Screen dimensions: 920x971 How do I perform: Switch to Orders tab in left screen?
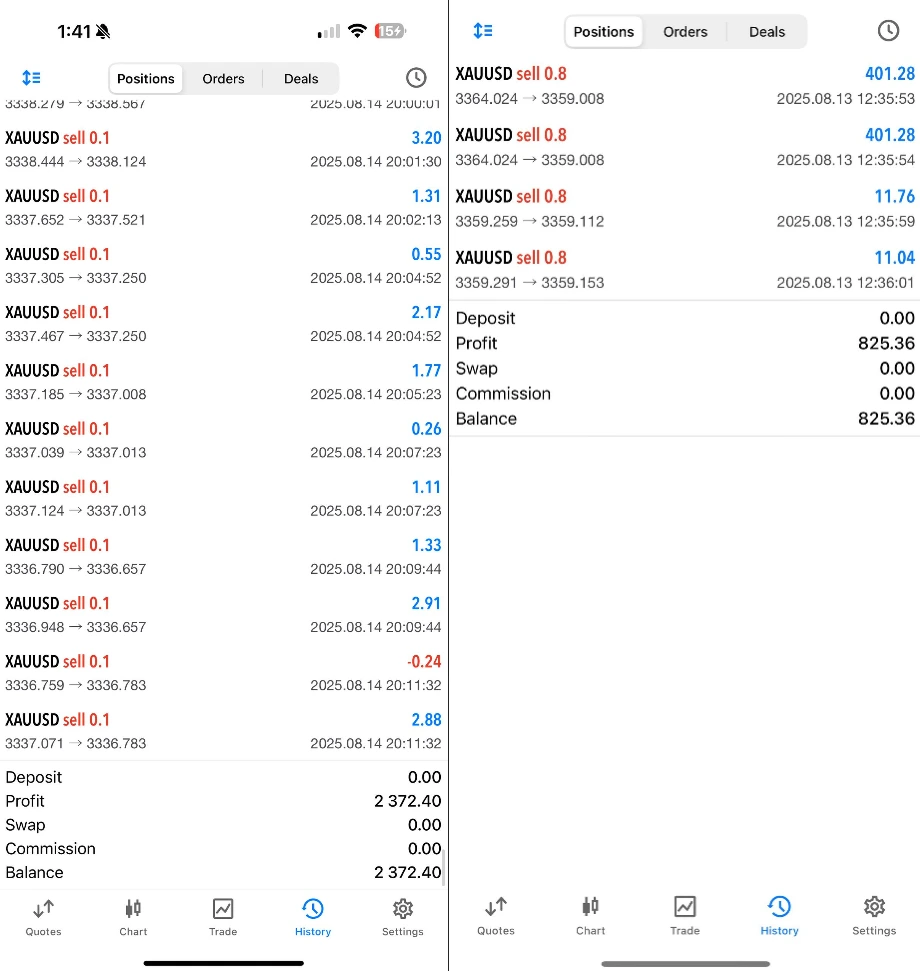[223, 79]
